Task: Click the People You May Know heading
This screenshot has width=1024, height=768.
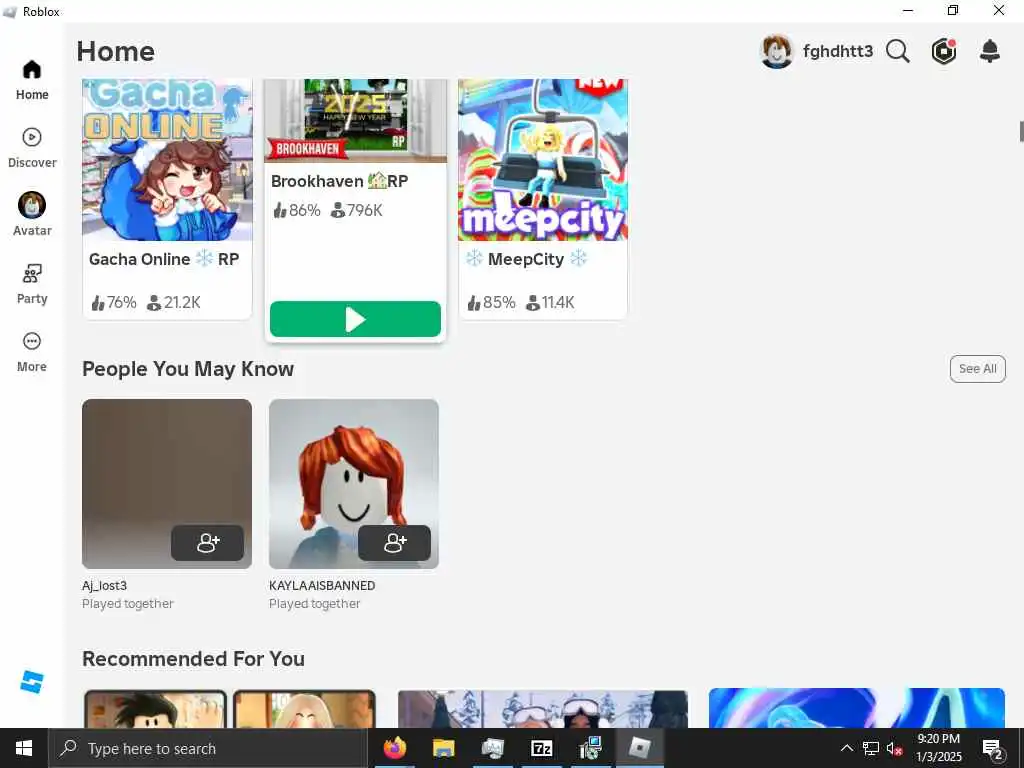Action: 188,369
